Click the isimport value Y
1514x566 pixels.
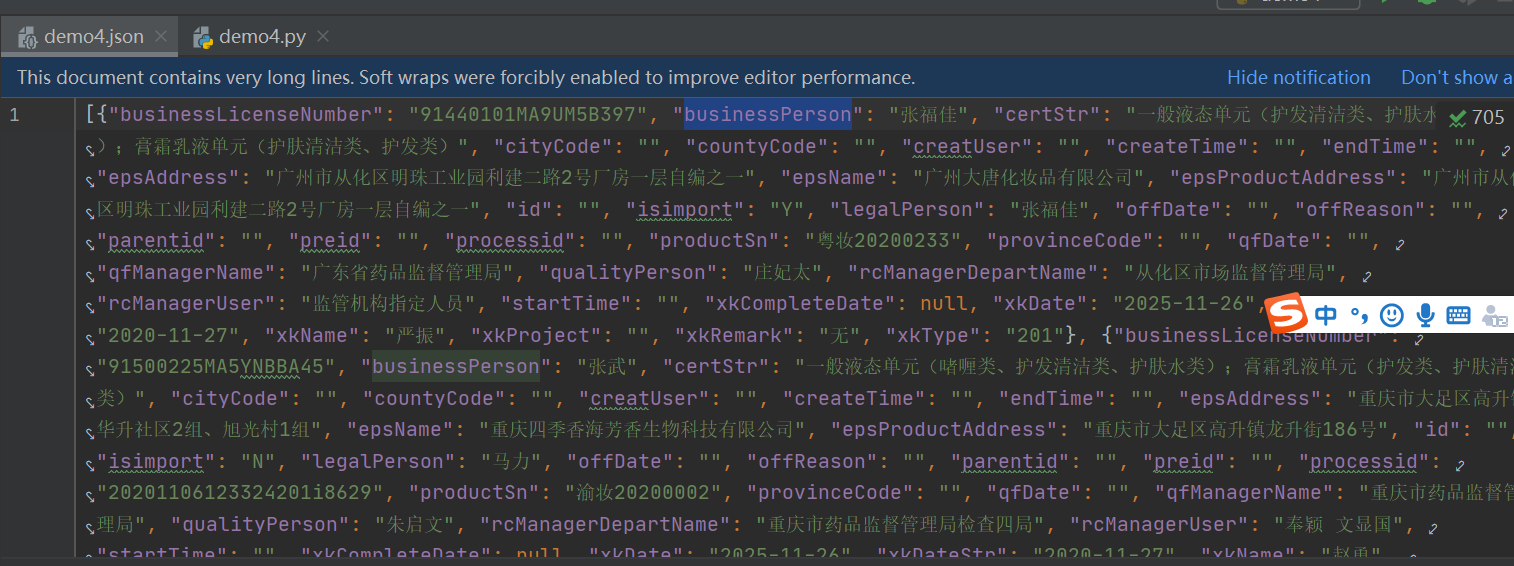788,209
